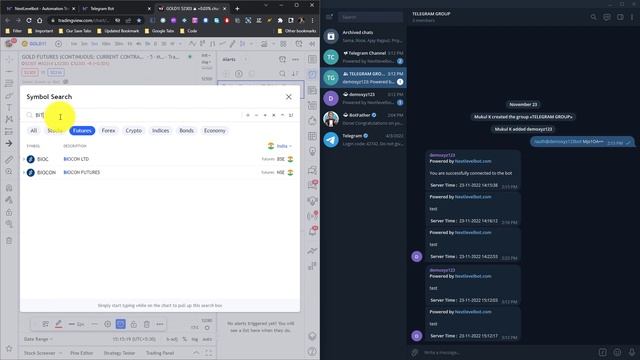Select BIOCON LTD search result
The width and height of the screenshot is (640, 360).
coord(160,159)
